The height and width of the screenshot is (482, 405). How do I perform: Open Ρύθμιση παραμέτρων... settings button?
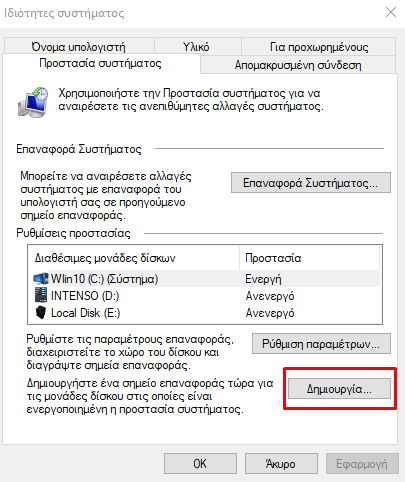[321, 343]
